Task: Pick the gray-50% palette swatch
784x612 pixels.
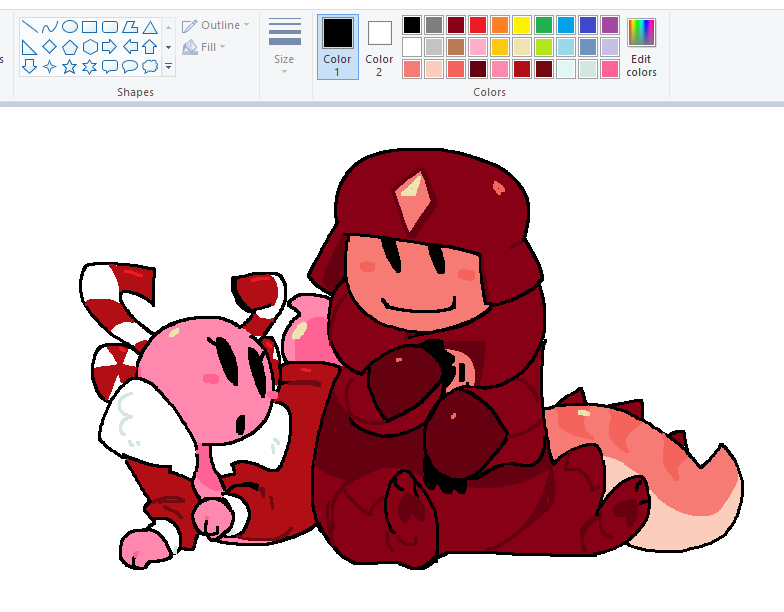Action: click(434, 25)
